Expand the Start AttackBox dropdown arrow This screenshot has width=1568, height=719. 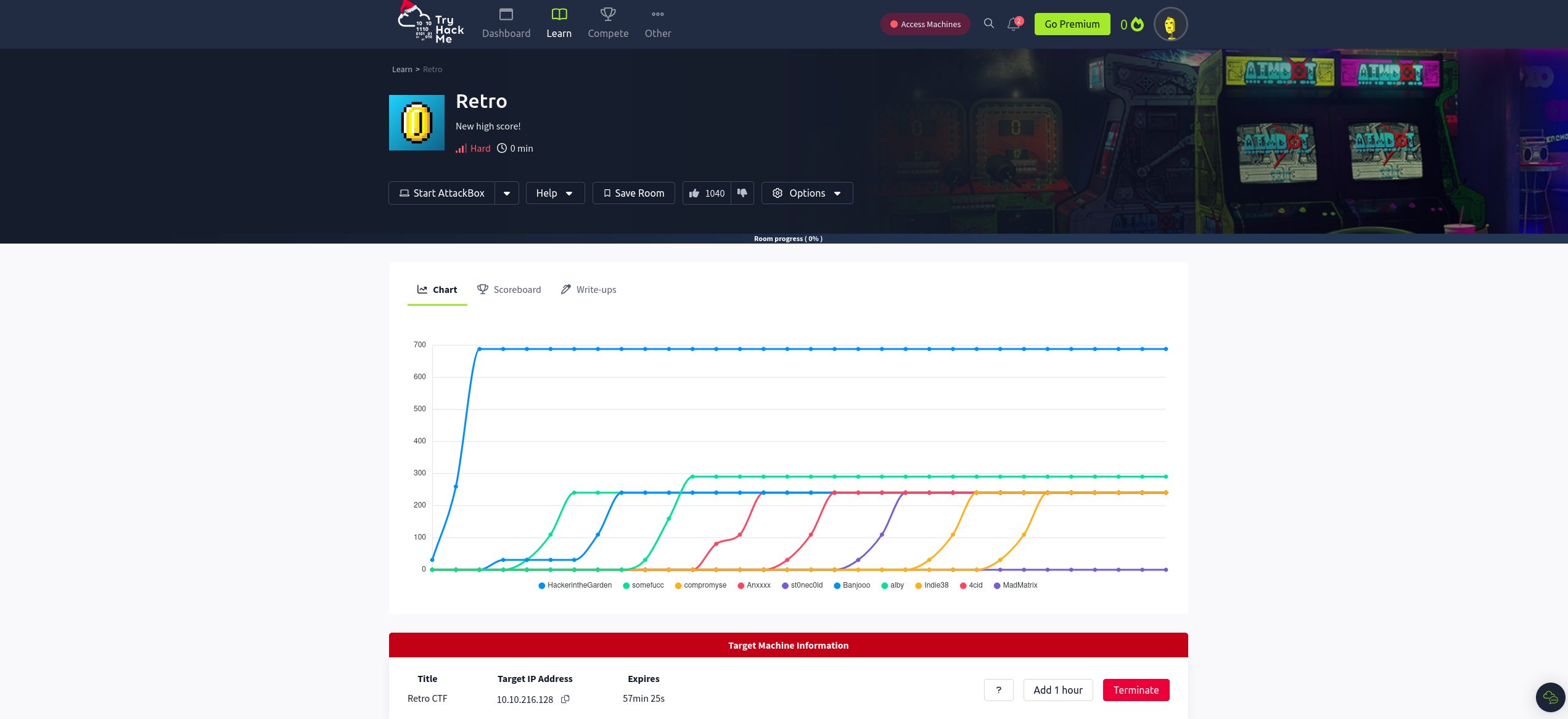(506, 193)
